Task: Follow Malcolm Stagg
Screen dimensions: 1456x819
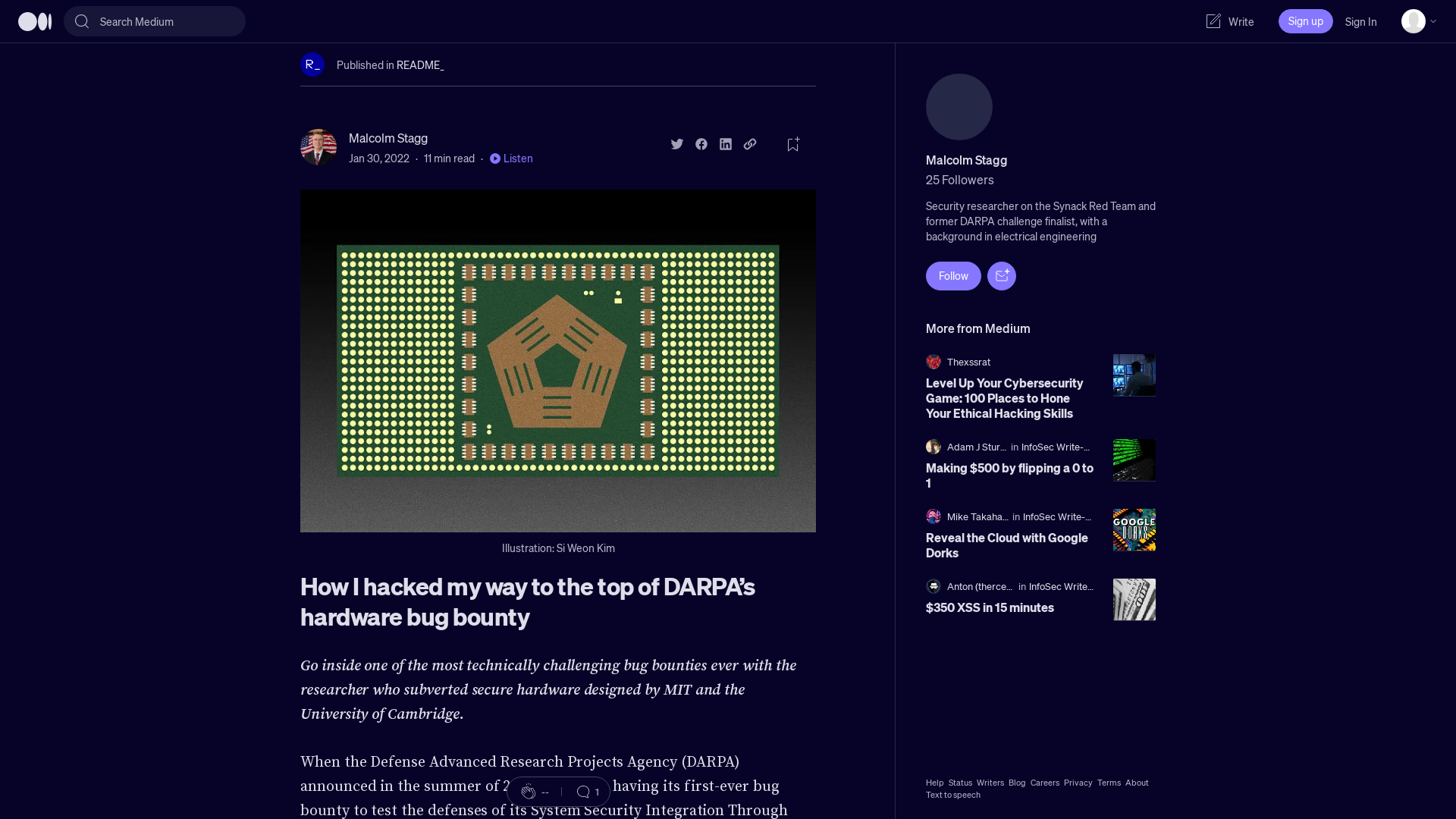Action: coord(953,276)
